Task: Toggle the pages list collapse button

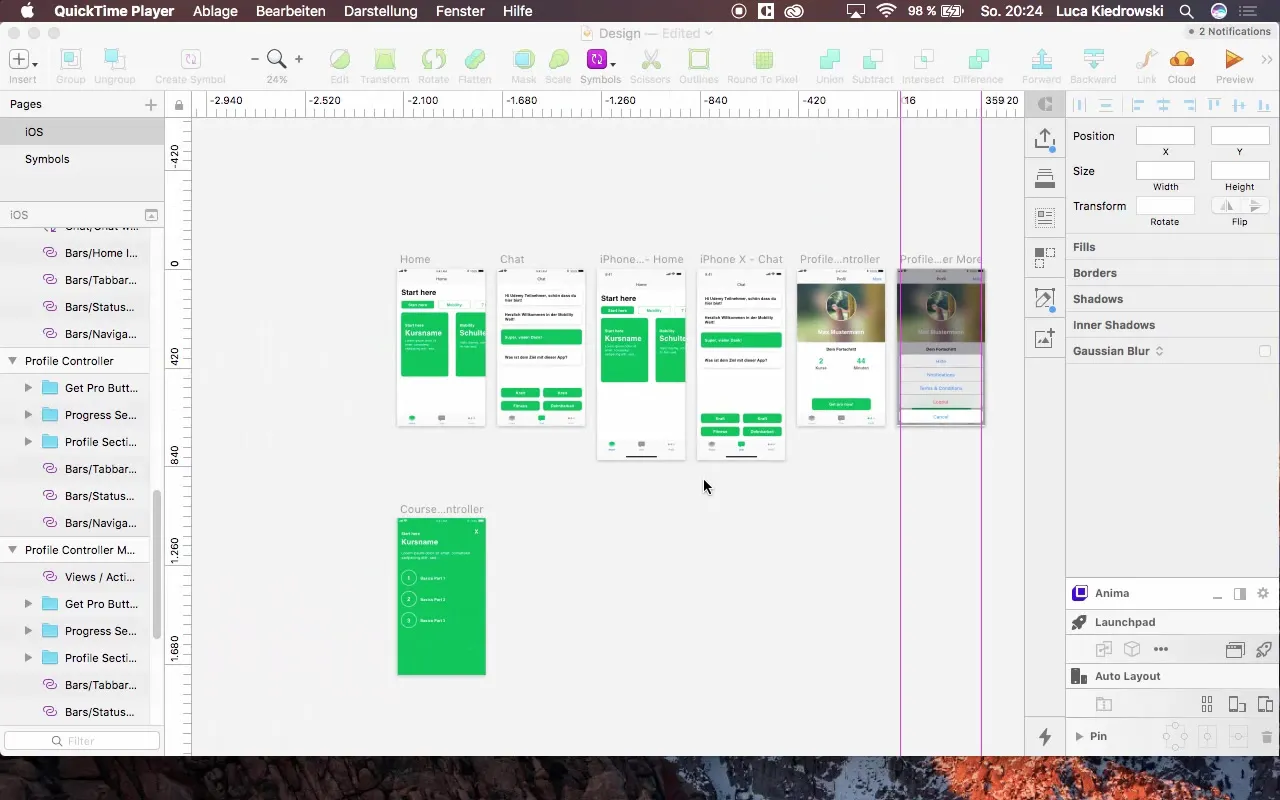Action: click(151, 215)
